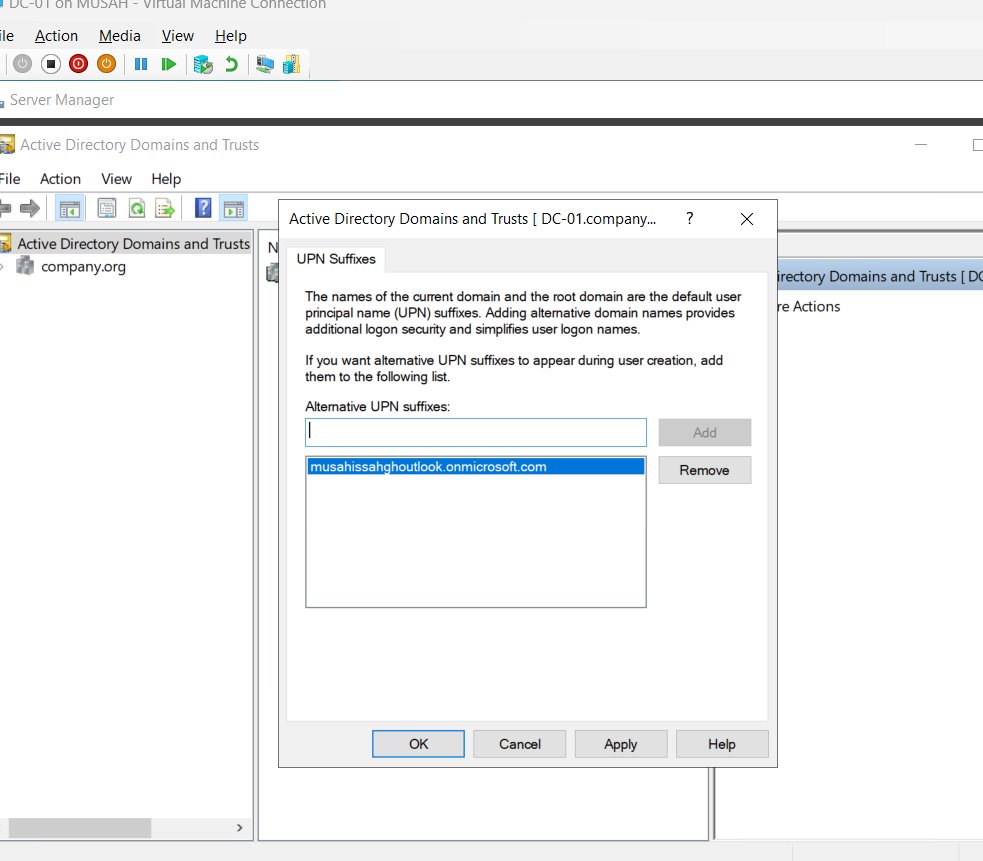
Task: Click the tree pane horizontal scrollbar thumb
Action: (80, 828)
